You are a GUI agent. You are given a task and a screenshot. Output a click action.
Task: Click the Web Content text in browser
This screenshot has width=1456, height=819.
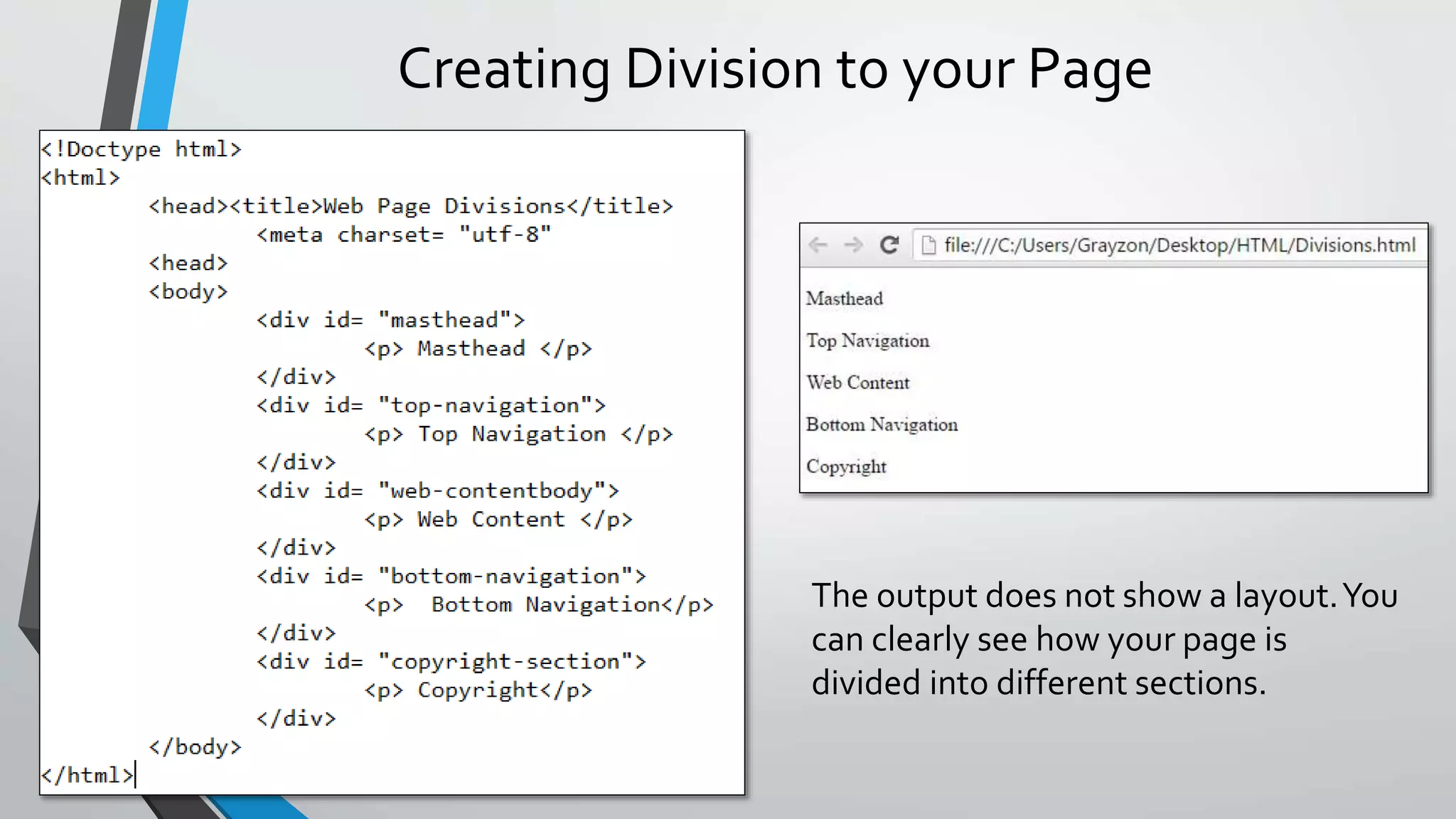[x=857, y=382]
